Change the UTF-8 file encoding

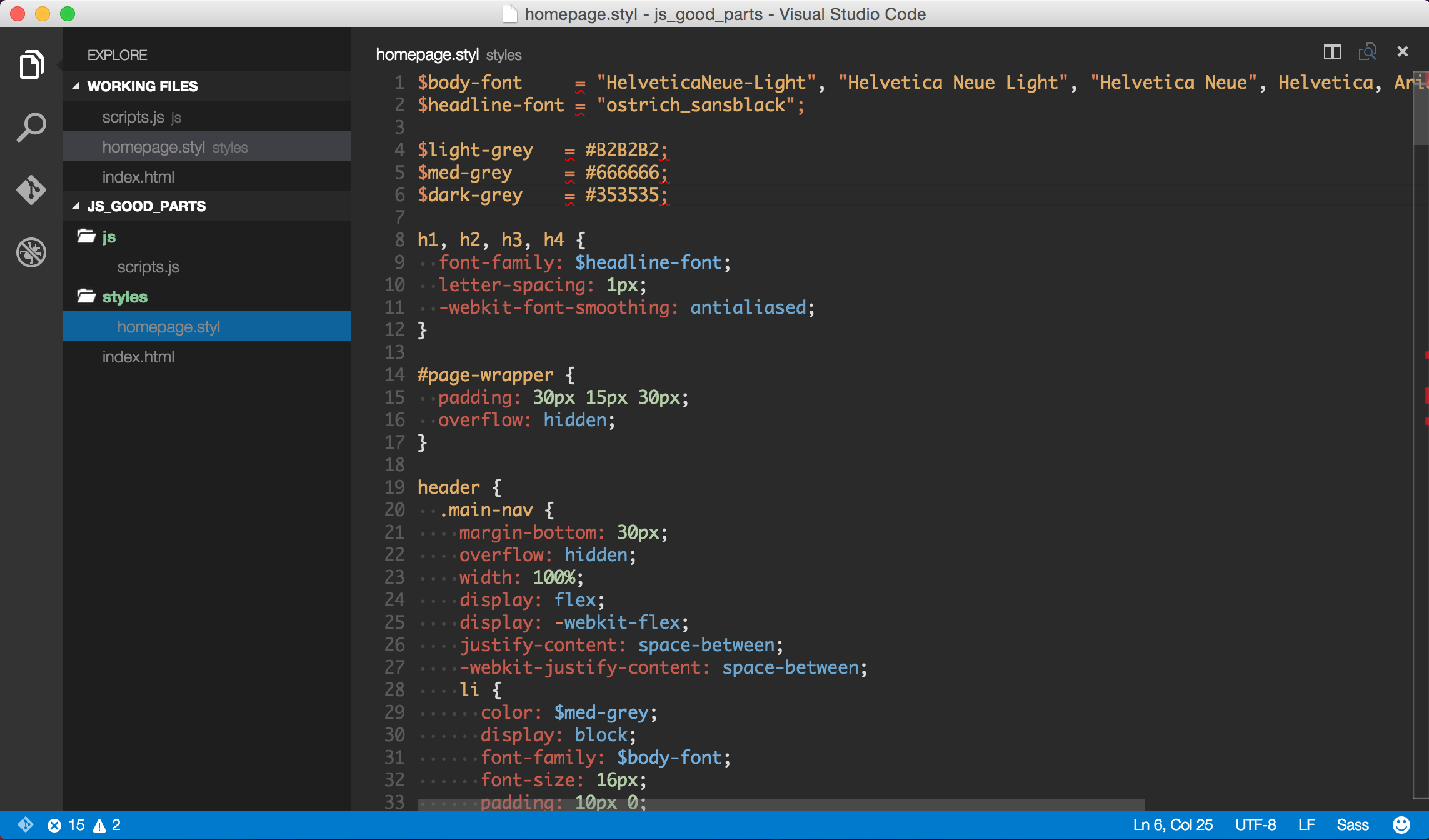click(1255, 825)
